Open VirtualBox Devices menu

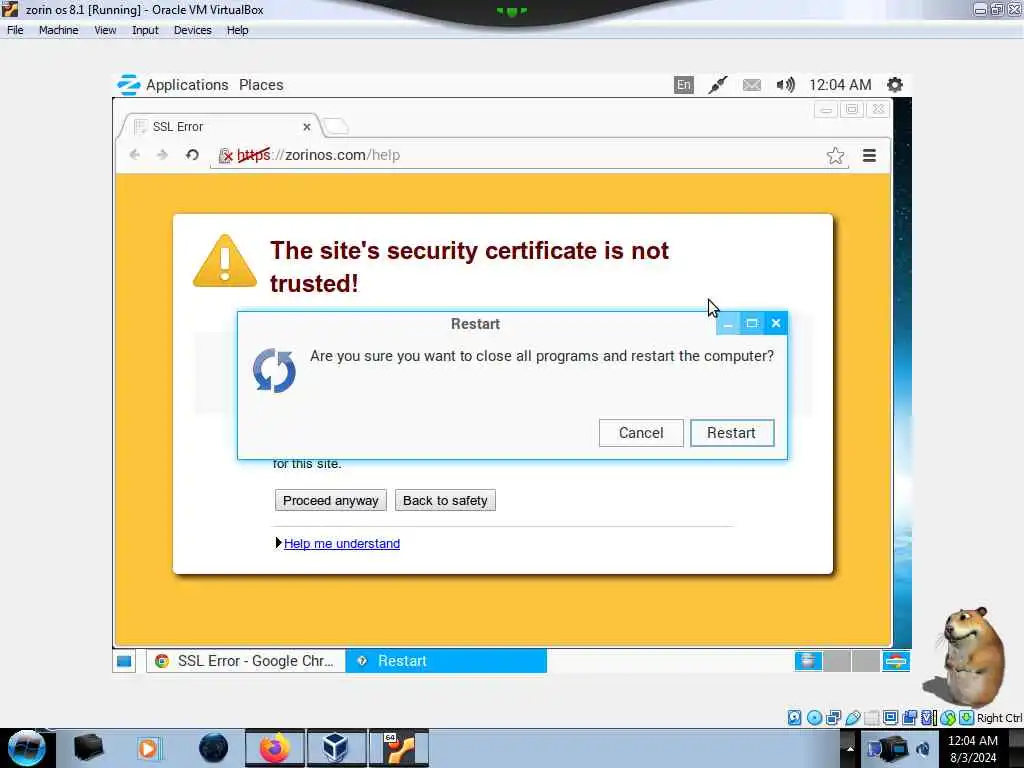(x=193, y=30)
